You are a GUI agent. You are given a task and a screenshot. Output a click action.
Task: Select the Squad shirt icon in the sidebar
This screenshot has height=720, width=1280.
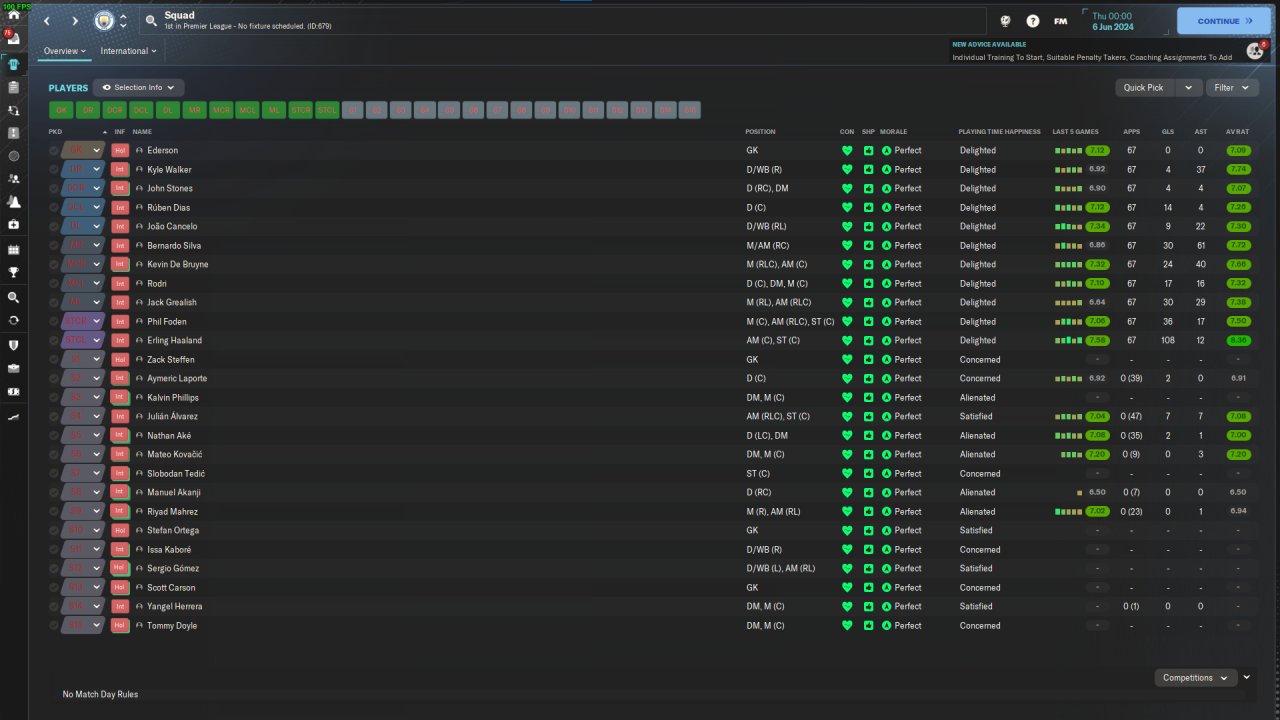14,64
